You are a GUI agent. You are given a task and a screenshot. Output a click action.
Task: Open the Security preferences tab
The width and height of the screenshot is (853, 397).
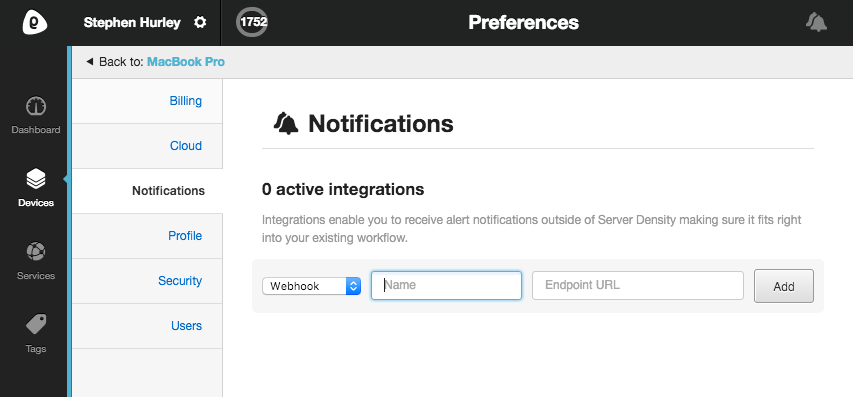[x=147, y=281]
